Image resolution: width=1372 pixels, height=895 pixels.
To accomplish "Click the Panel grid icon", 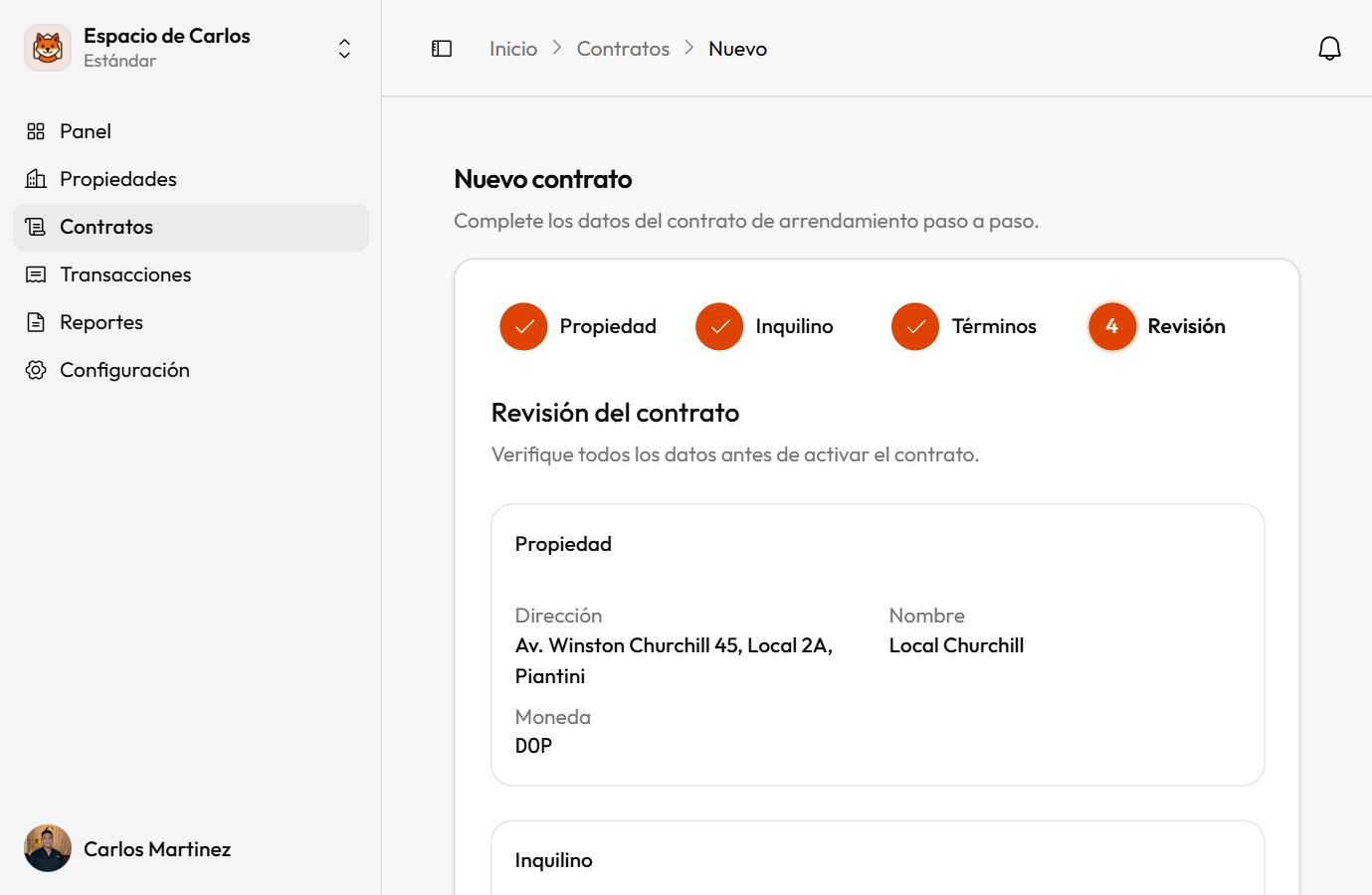I will click(x=36, y=131).
